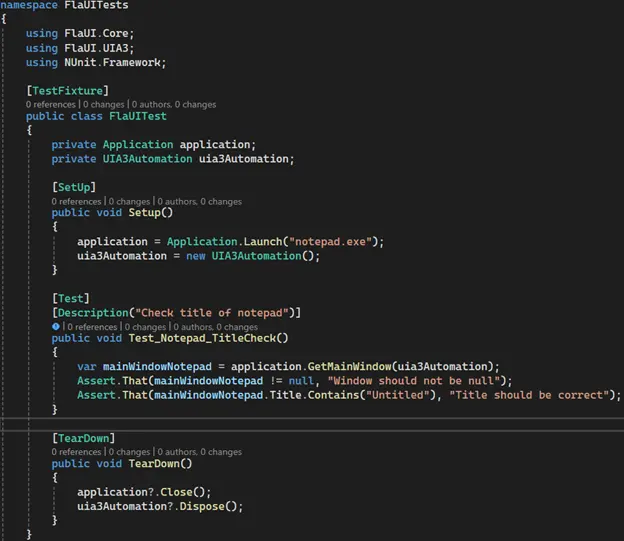
Task: Click 'TearDown' in 'public void TearDown()'
Action: [154, 464]
